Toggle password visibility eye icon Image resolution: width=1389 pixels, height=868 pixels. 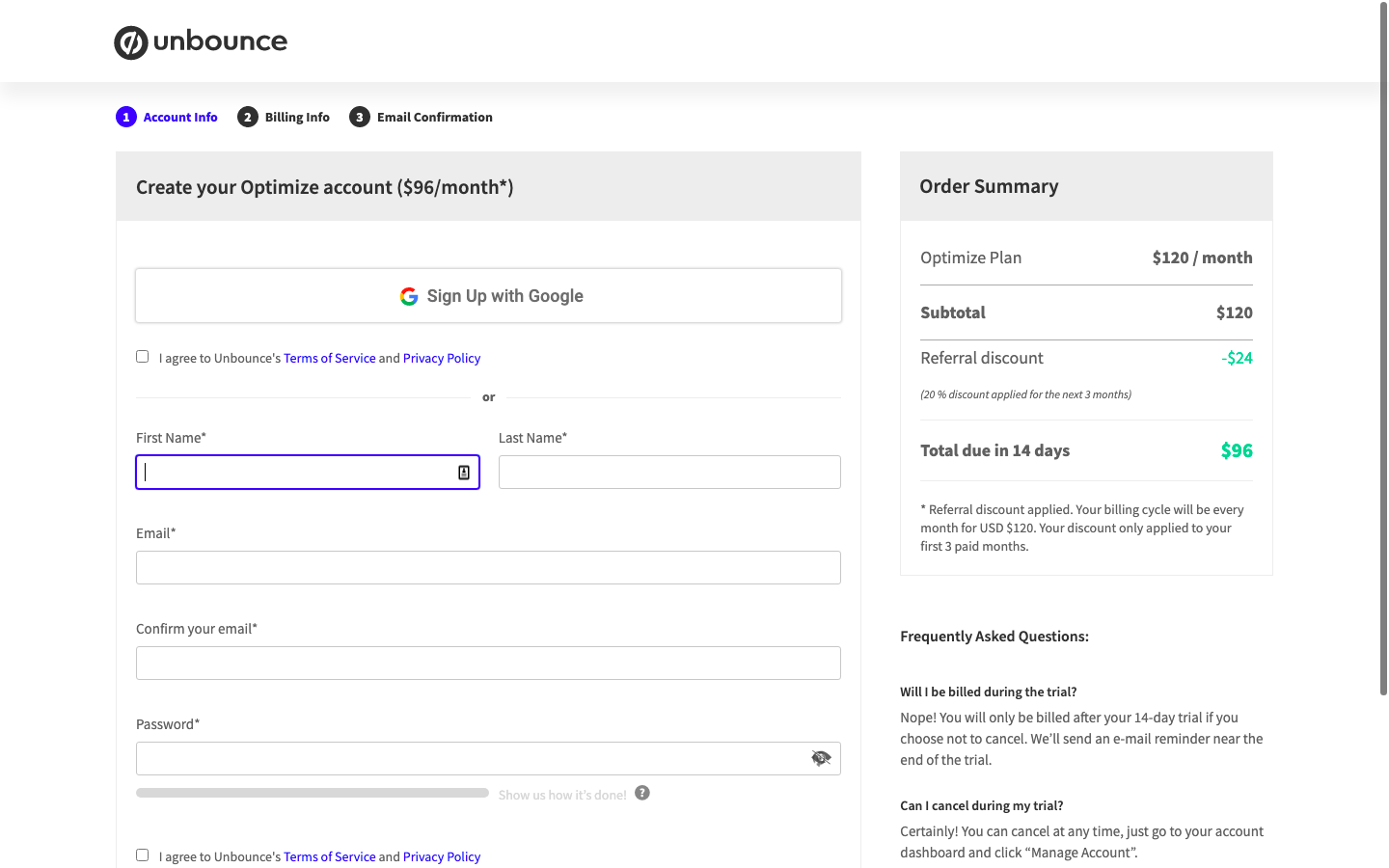click(x=821, y=758)
